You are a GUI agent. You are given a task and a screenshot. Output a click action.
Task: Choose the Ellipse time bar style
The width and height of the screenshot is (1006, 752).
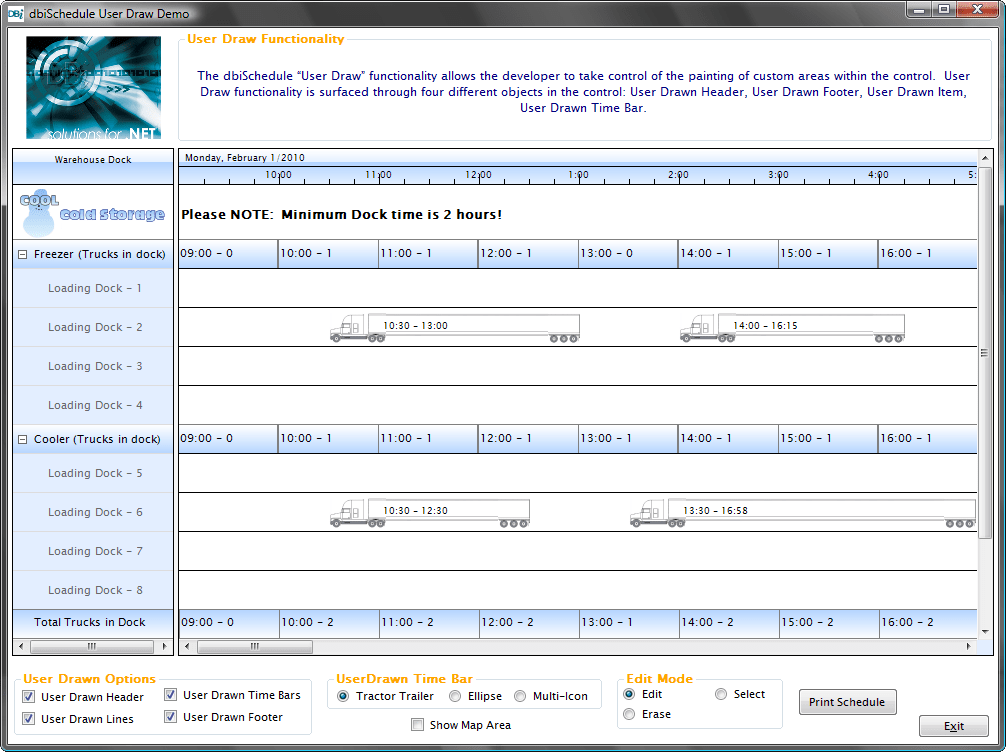point(455,696)
